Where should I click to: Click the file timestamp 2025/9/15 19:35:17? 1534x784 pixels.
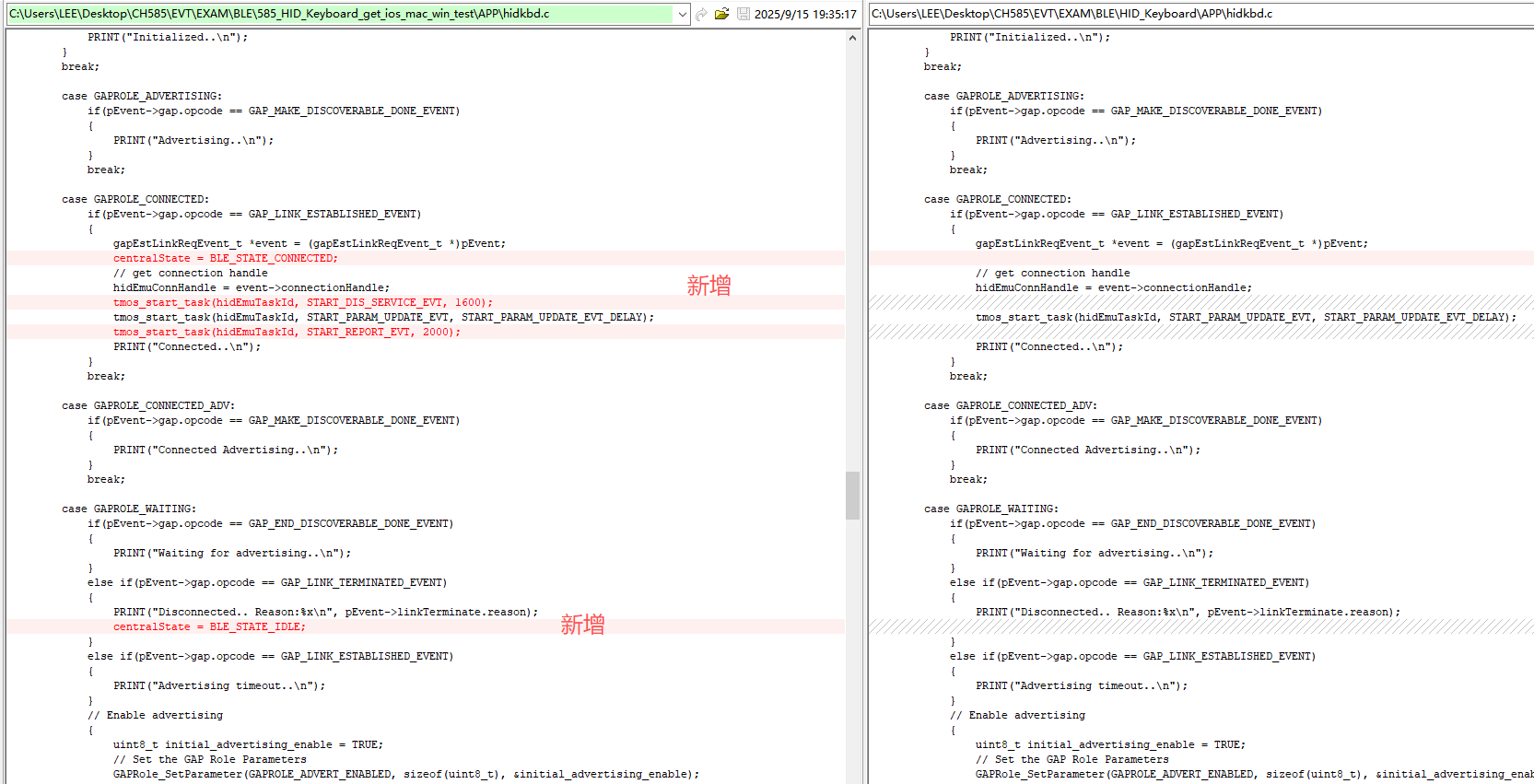pyautogui.click(x=805, y=14)
